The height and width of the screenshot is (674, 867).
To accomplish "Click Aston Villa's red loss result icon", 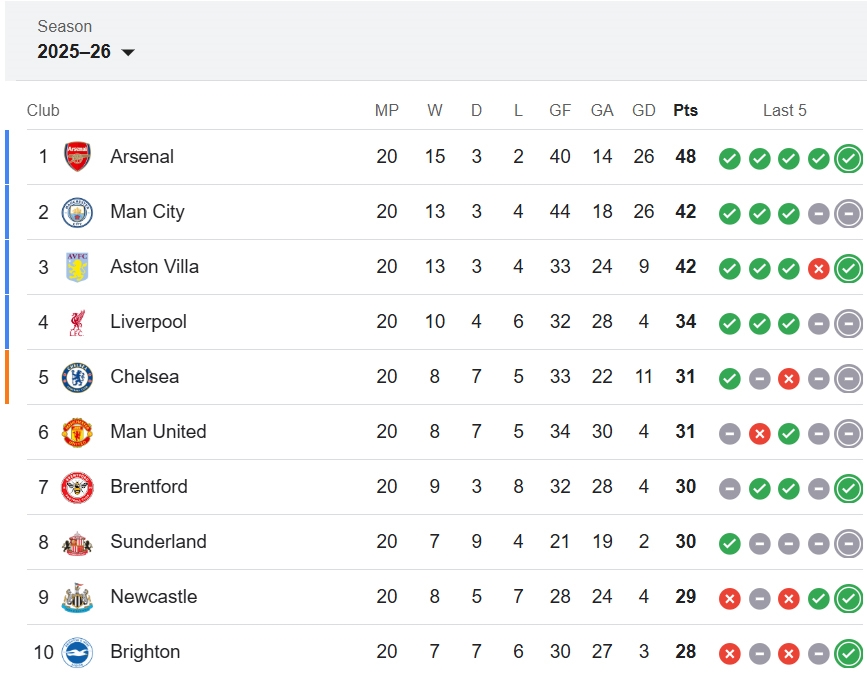I will [x=819, y=268].
